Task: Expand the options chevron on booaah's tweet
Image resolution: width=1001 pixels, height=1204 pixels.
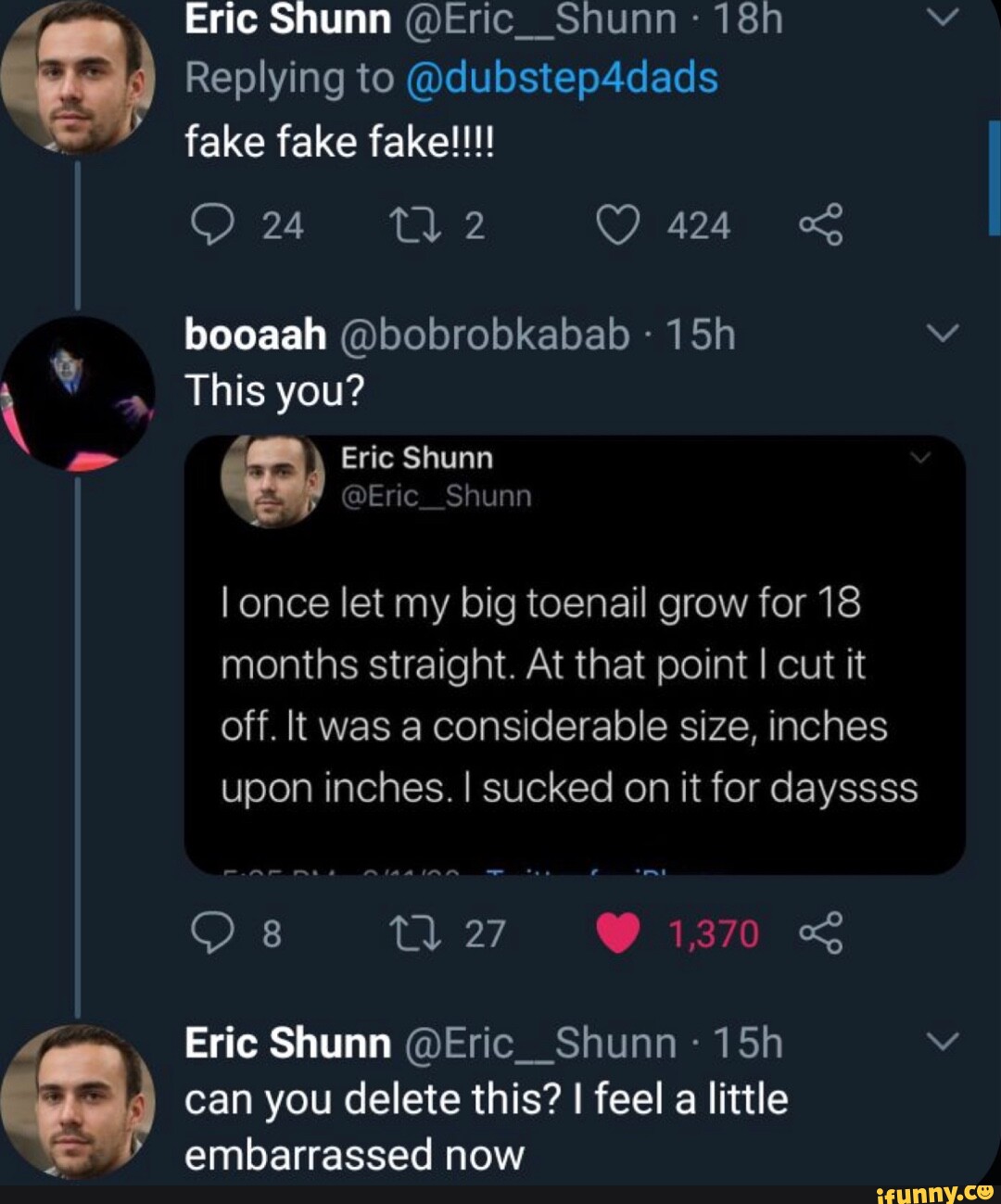Action: tap(944, 334)
